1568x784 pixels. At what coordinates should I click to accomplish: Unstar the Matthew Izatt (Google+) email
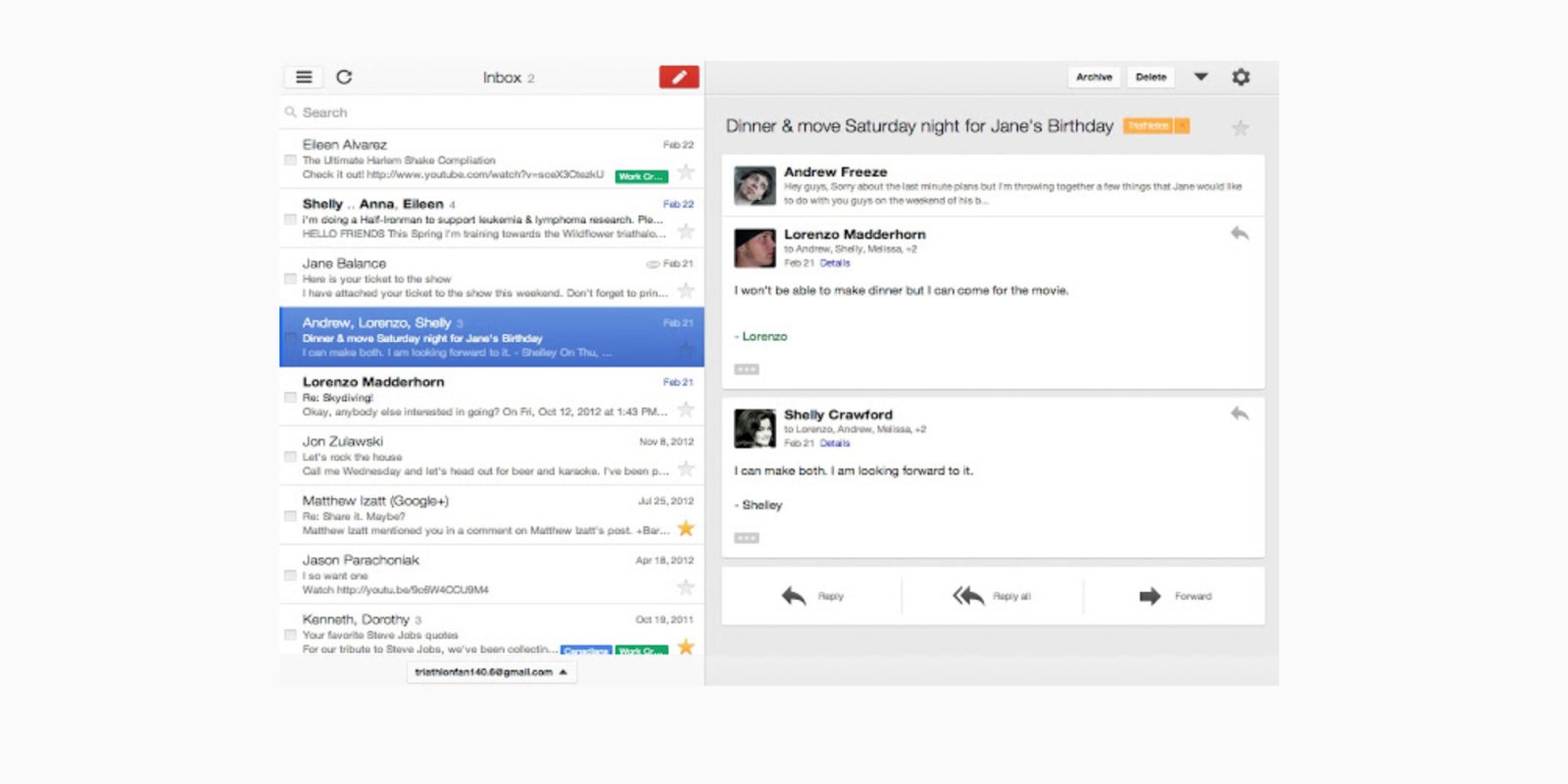point(686,528)
